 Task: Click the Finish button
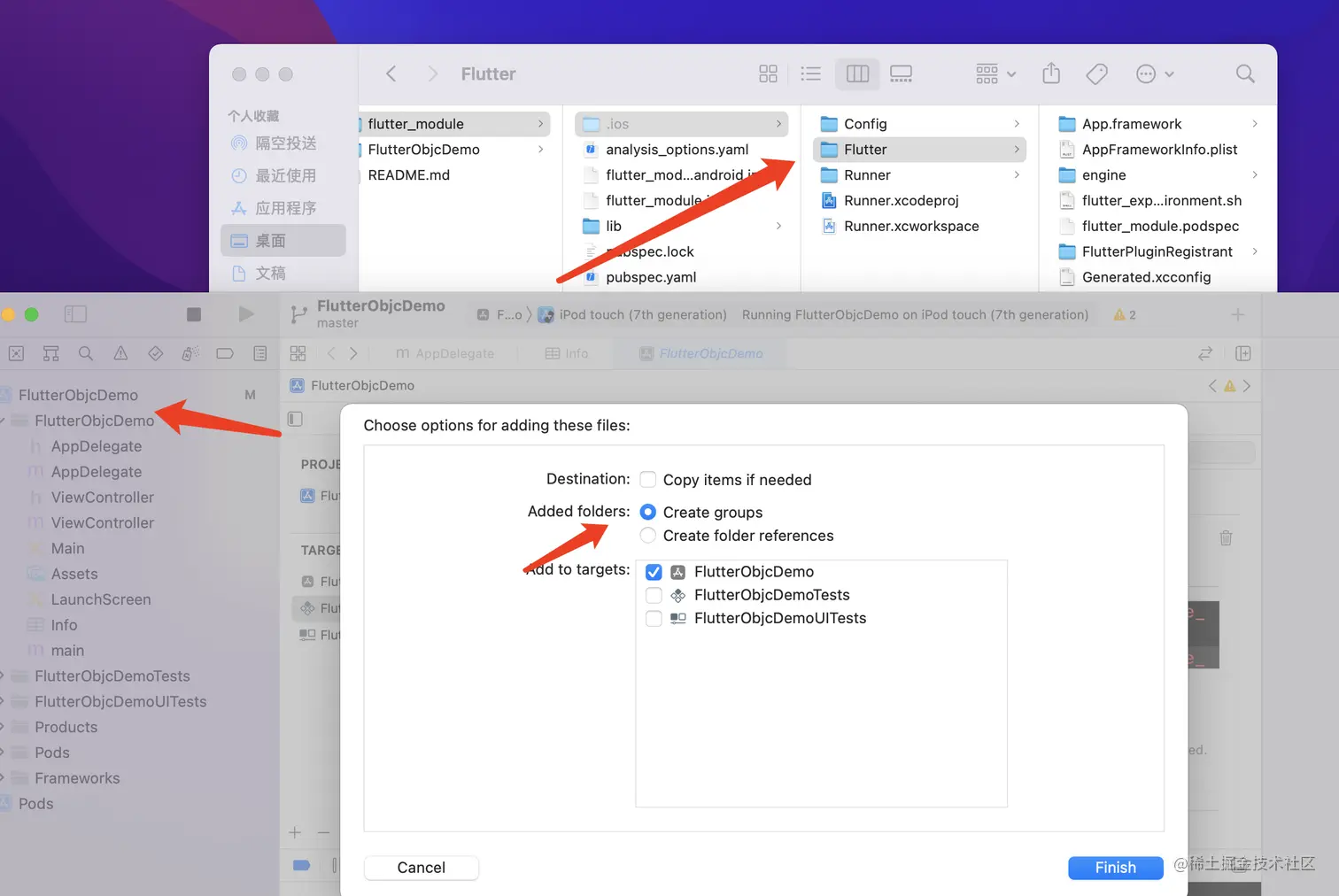point(1115,868)
